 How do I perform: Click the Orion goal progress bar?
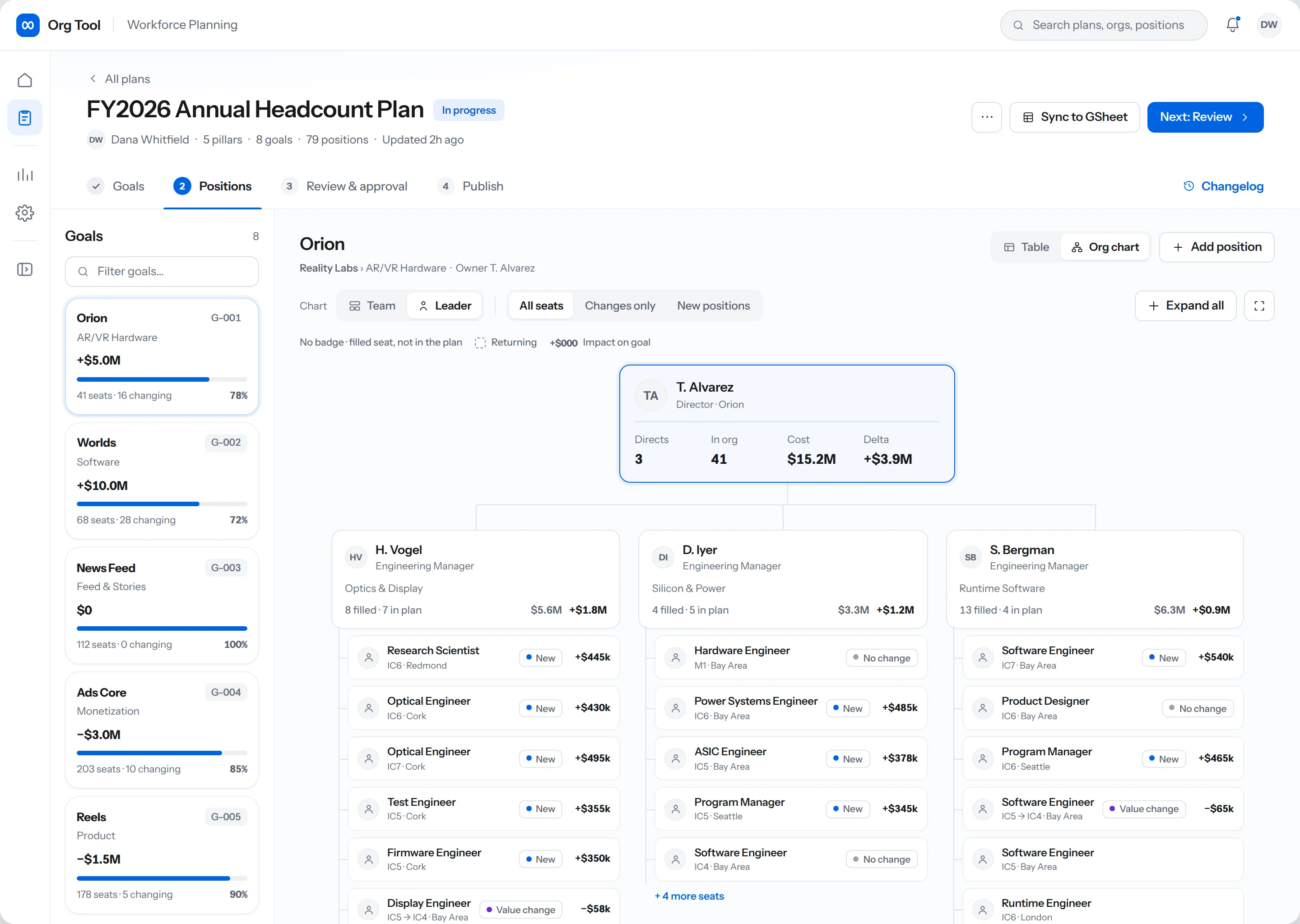(x=162, y=379)
